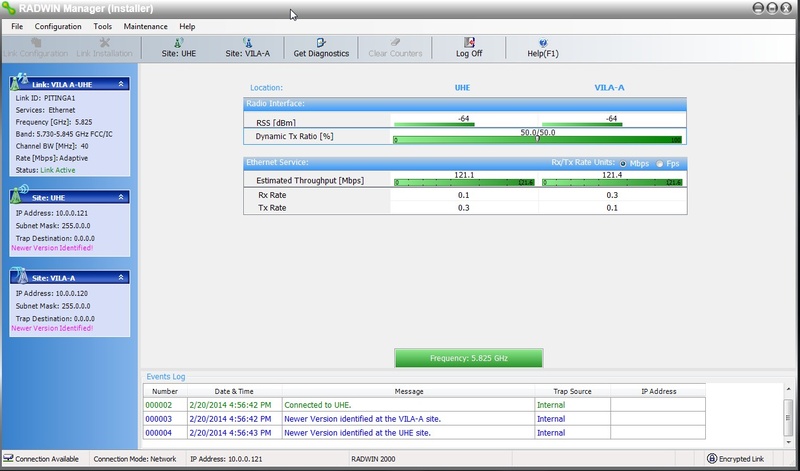This screenshot has height=471, width=800.
Task: Select event row 000002 Connected to UHE
Action: 424,405
